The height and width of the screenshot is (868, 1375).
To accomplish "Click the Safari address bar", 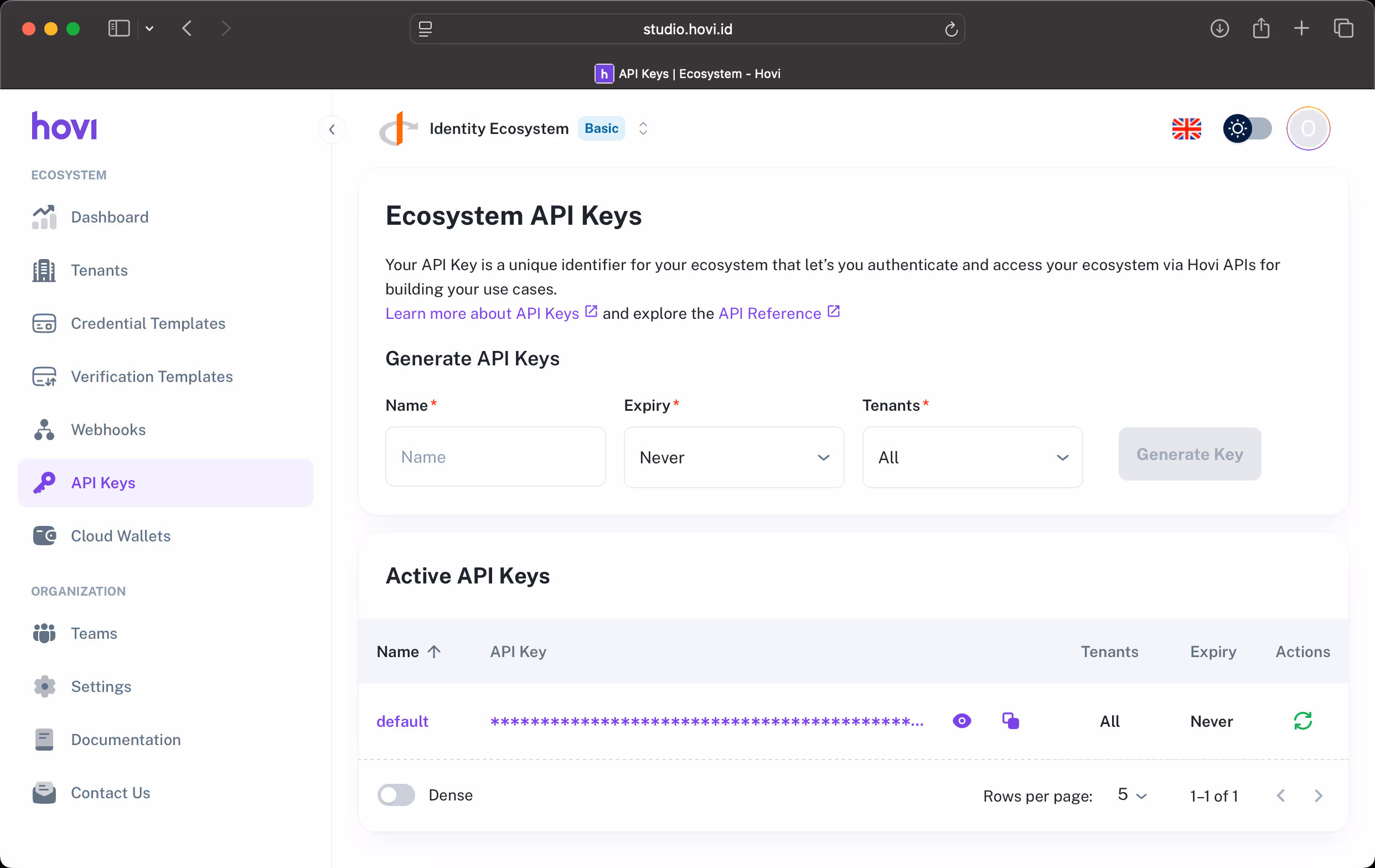I will pos(687,29).
